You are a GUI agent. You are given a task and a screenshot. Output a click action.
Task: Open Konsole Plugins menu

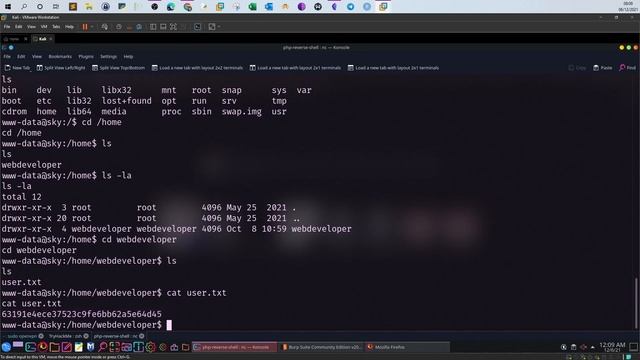86,56
